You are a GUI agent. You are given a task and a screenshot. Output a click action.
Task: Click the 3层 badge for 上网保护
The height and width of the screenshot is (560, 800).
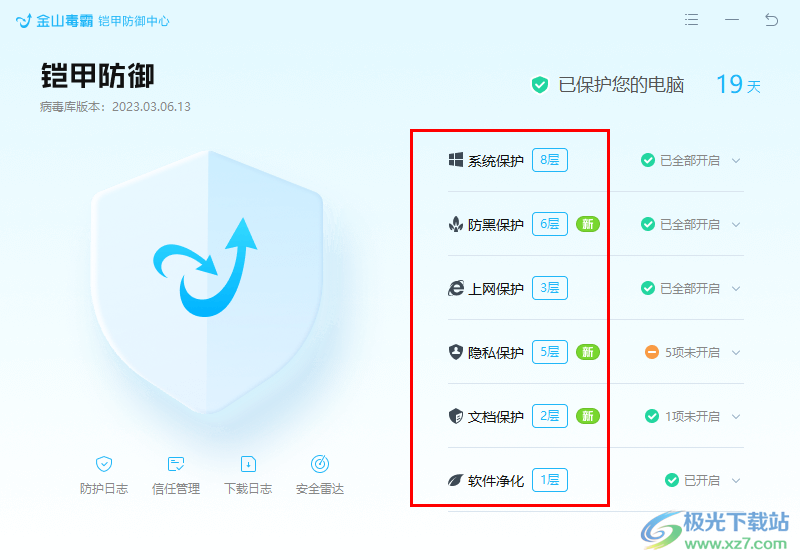click(550, 288)
